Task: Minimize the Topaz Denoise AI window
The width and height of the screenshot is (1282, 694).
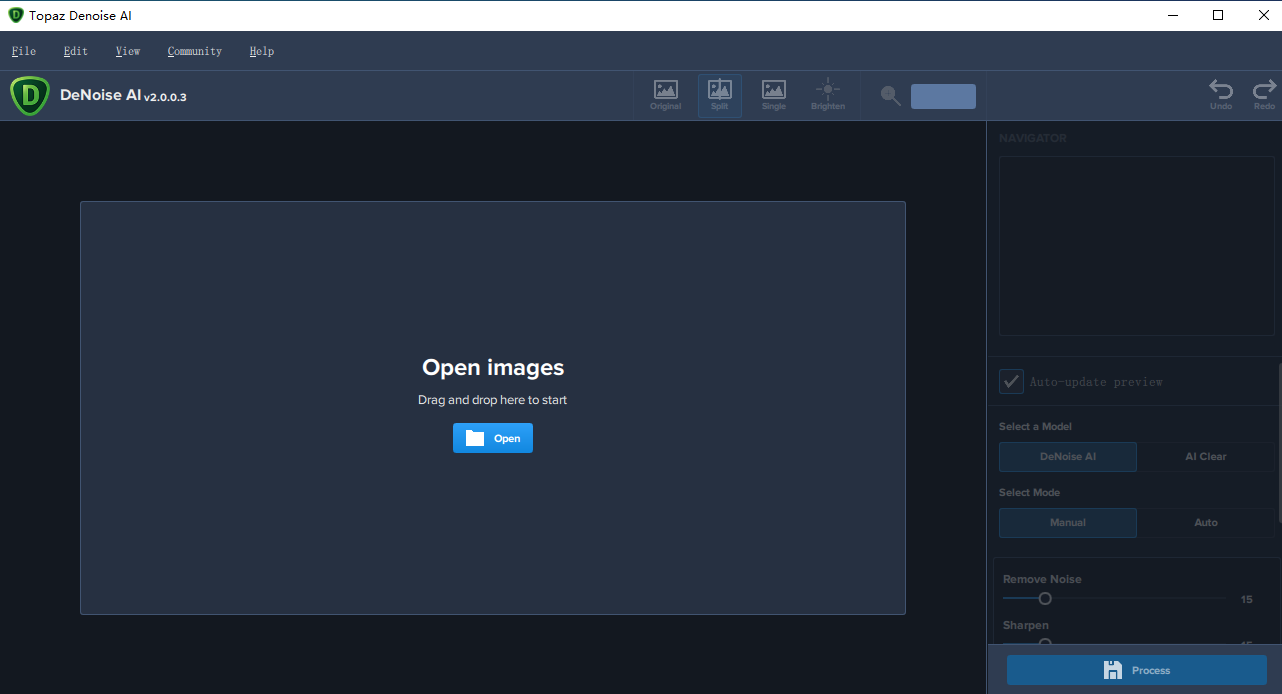Action: (1173, 15)
